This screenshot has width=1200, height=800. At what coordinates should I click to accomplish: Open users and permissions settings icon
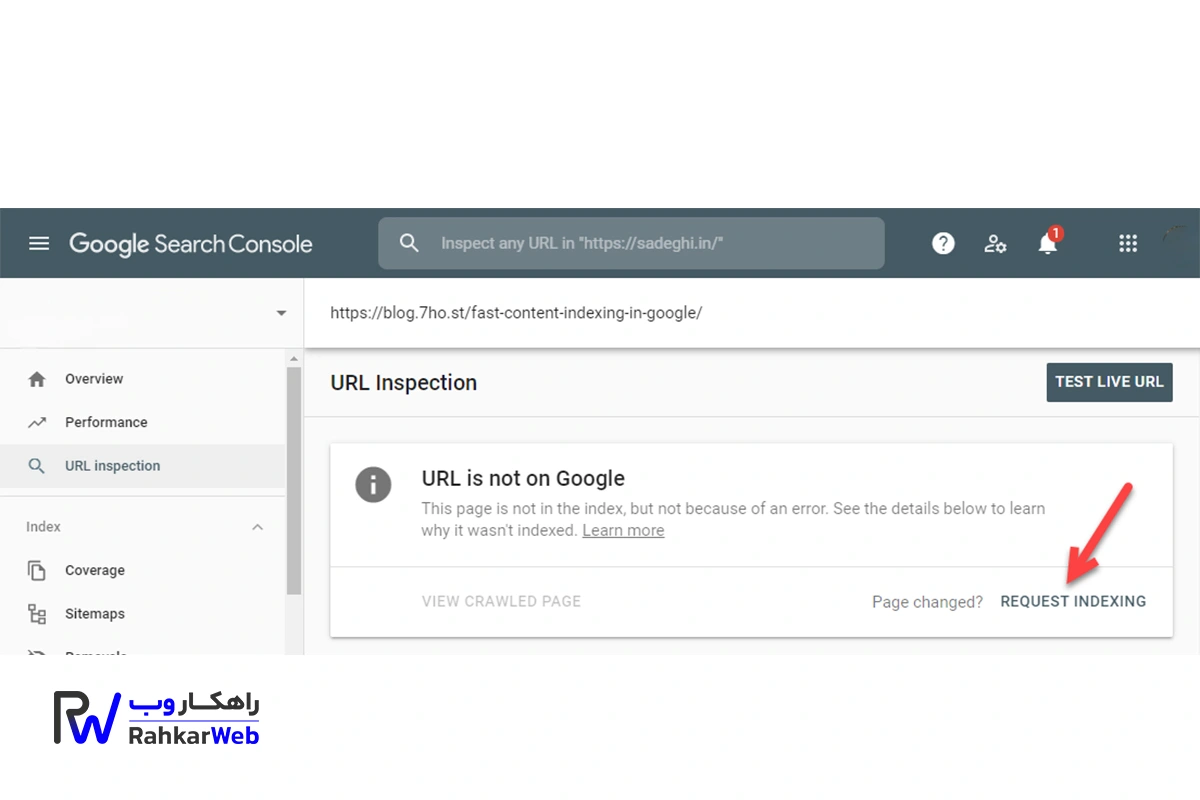[x=995, y=243]
